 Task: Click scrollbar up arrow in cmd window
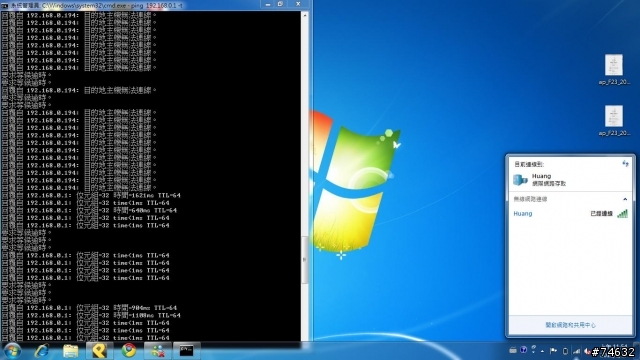(x=304, y=15)
